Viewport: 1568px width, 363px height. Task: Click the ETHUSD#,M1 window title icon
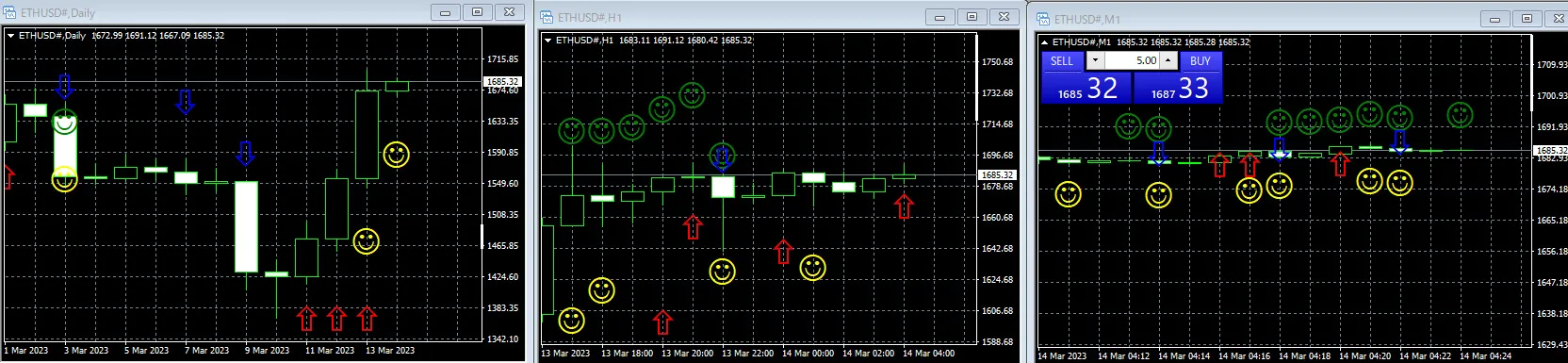point(1044,19)
